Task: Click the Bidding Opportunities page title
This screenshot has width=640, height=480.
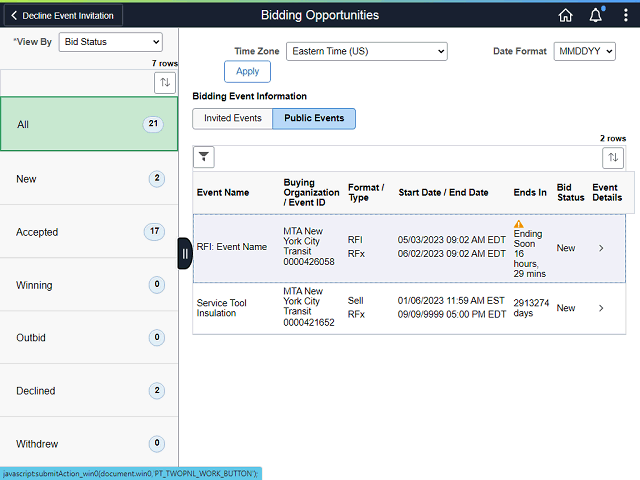Action: tap(320, 16)
